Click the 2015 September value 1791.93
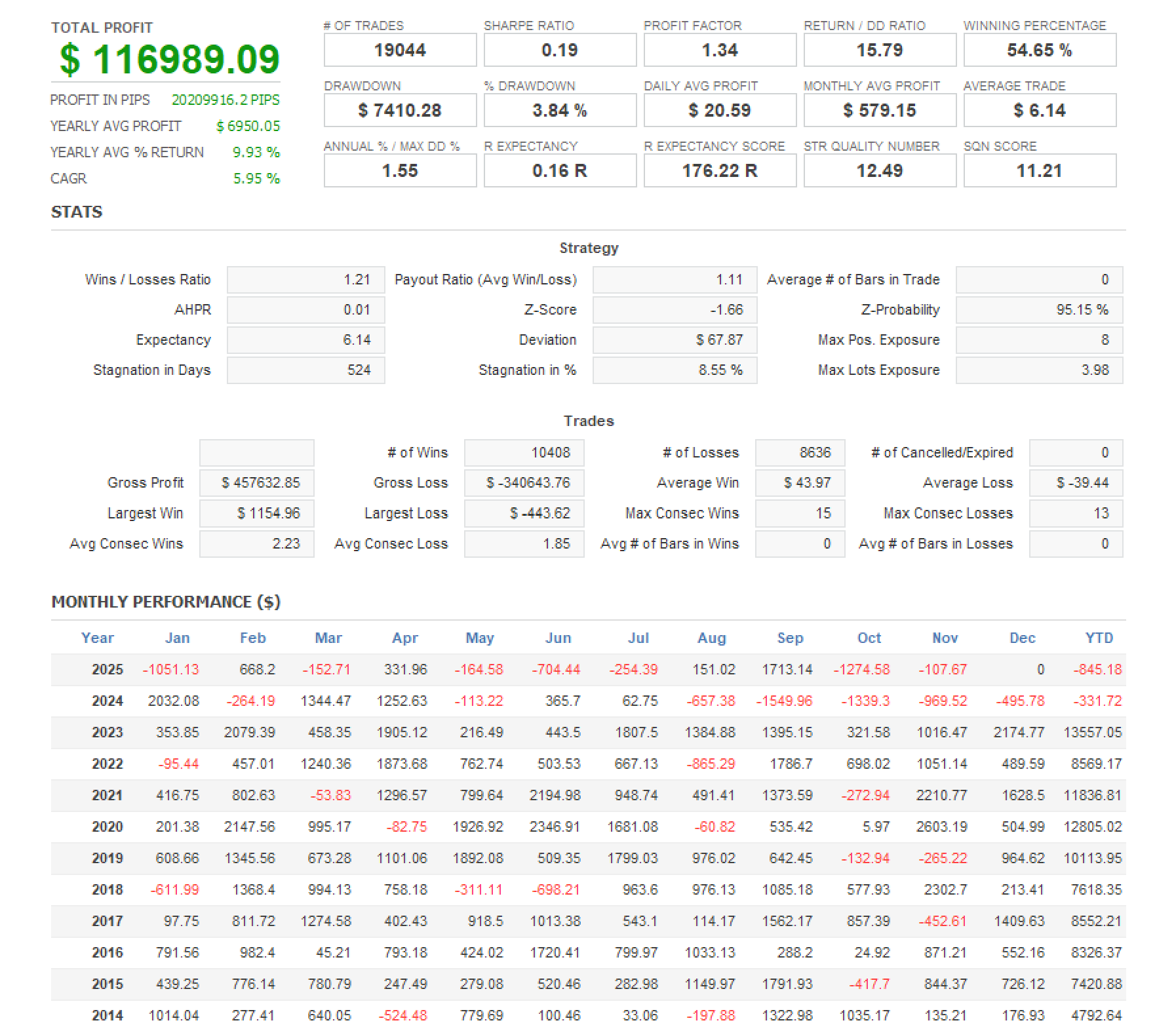The width and height of the screenshot is (1176, 1029). (x=787, y=984)
